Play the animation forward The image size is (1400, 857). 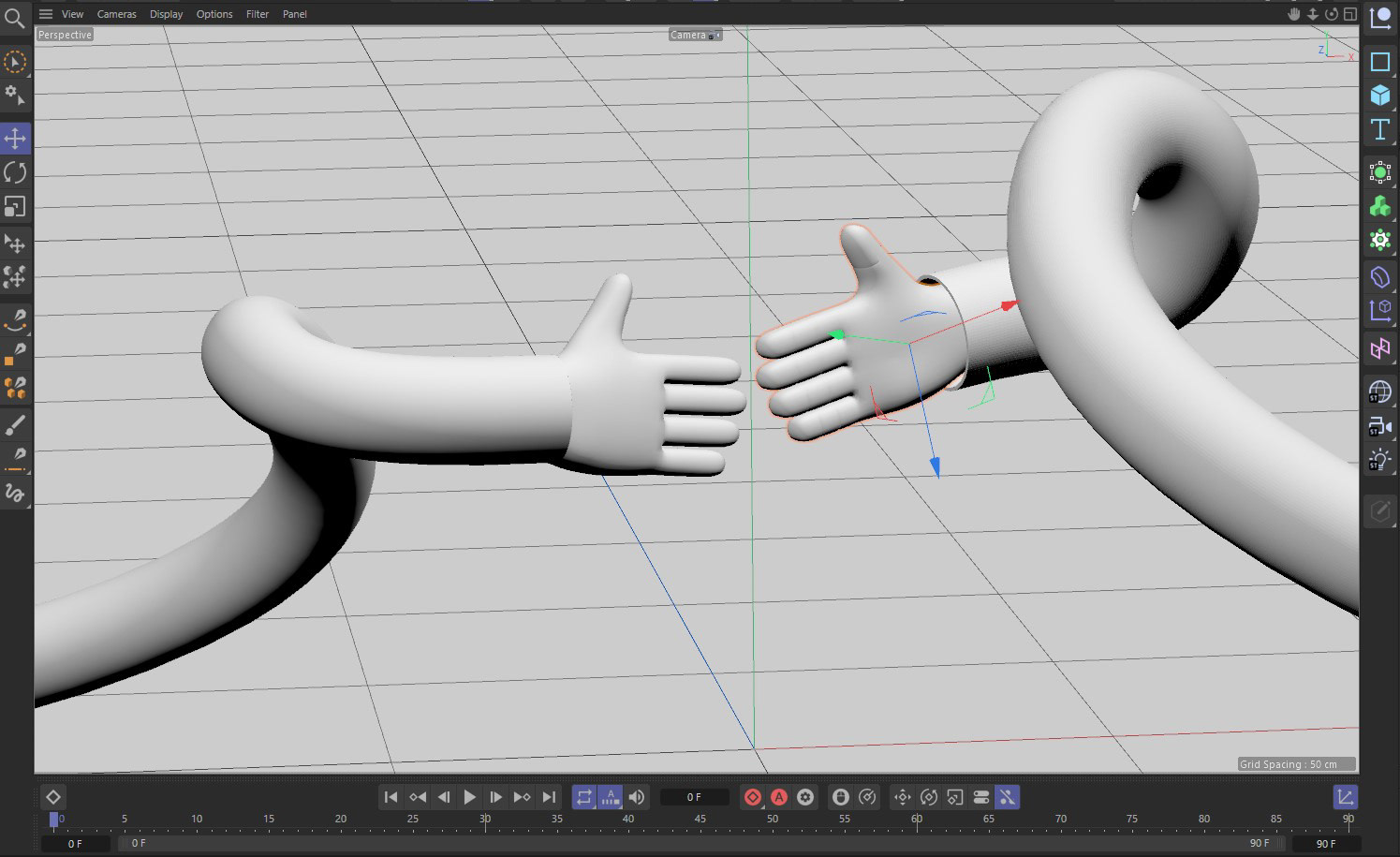point(470,797)
